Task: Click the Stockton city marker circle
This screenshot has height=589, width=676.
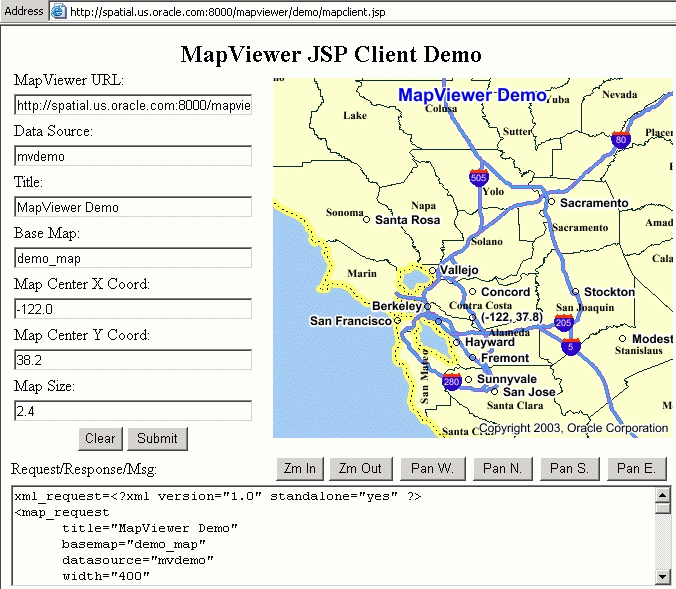Action: 575,292
